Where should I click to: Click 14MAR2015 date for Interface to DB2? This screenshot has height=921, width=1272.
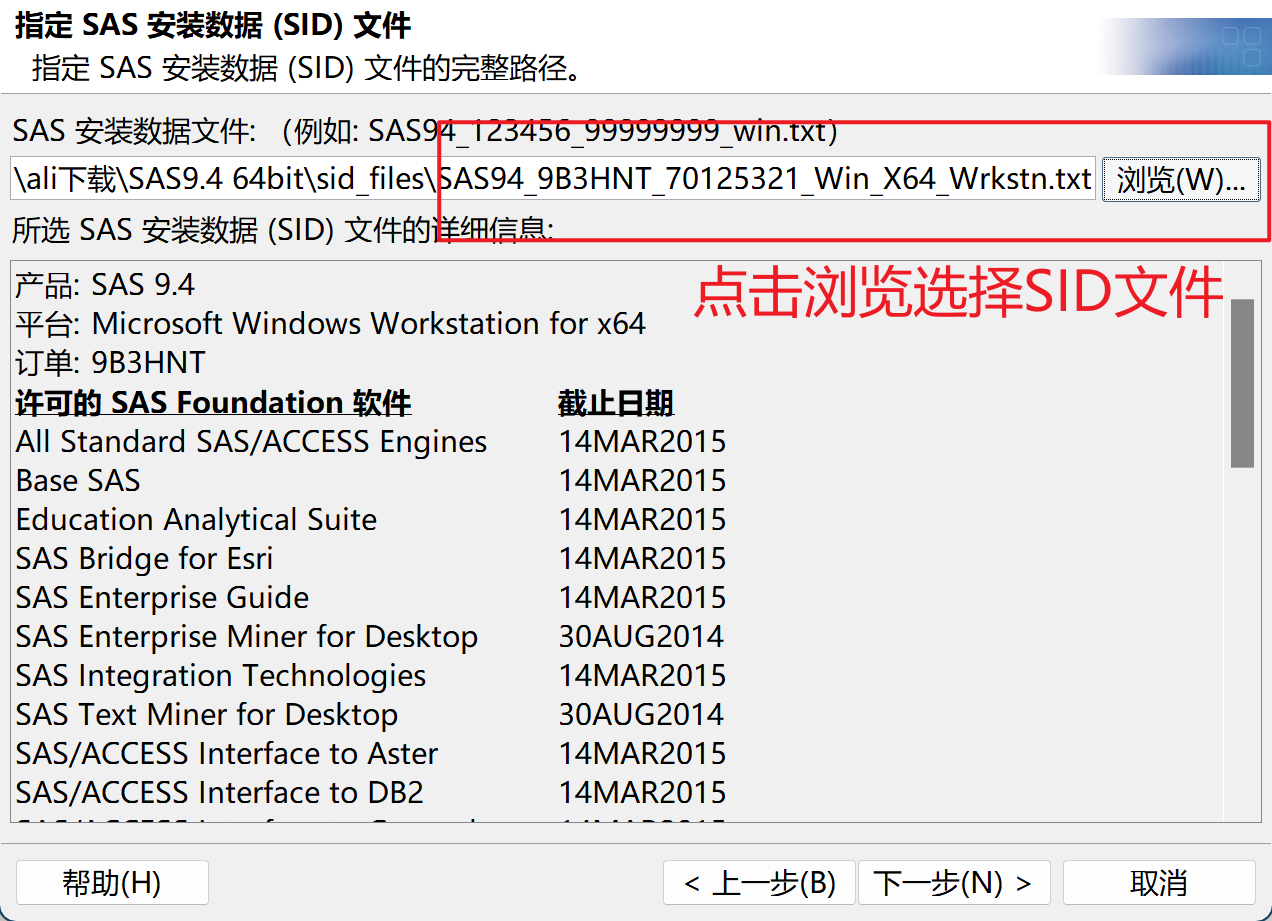pyautogui.click(x=642, y=793)
